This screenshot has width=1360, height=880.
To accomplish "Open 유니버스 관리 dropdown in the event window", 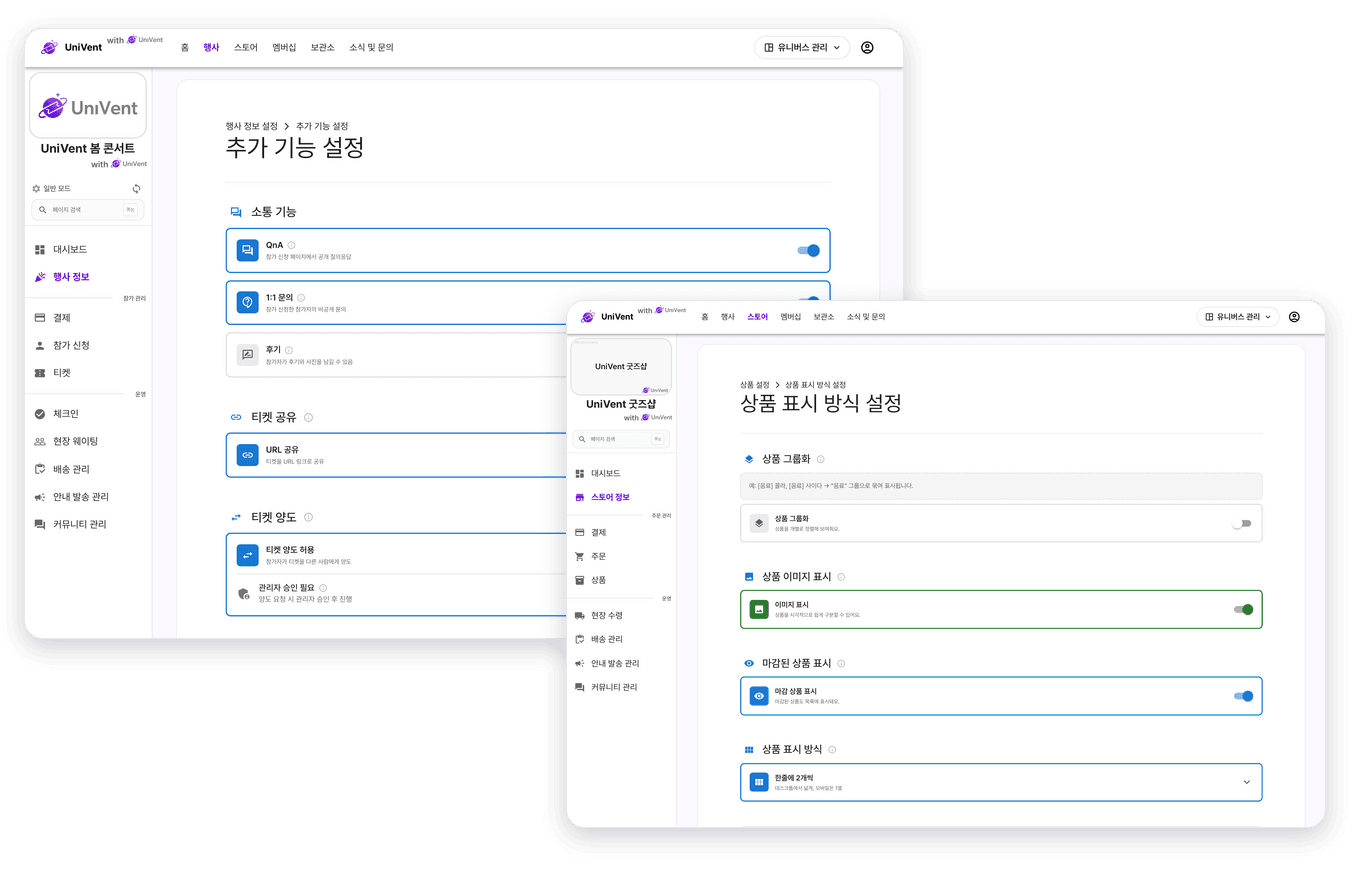I will point(802,47).
